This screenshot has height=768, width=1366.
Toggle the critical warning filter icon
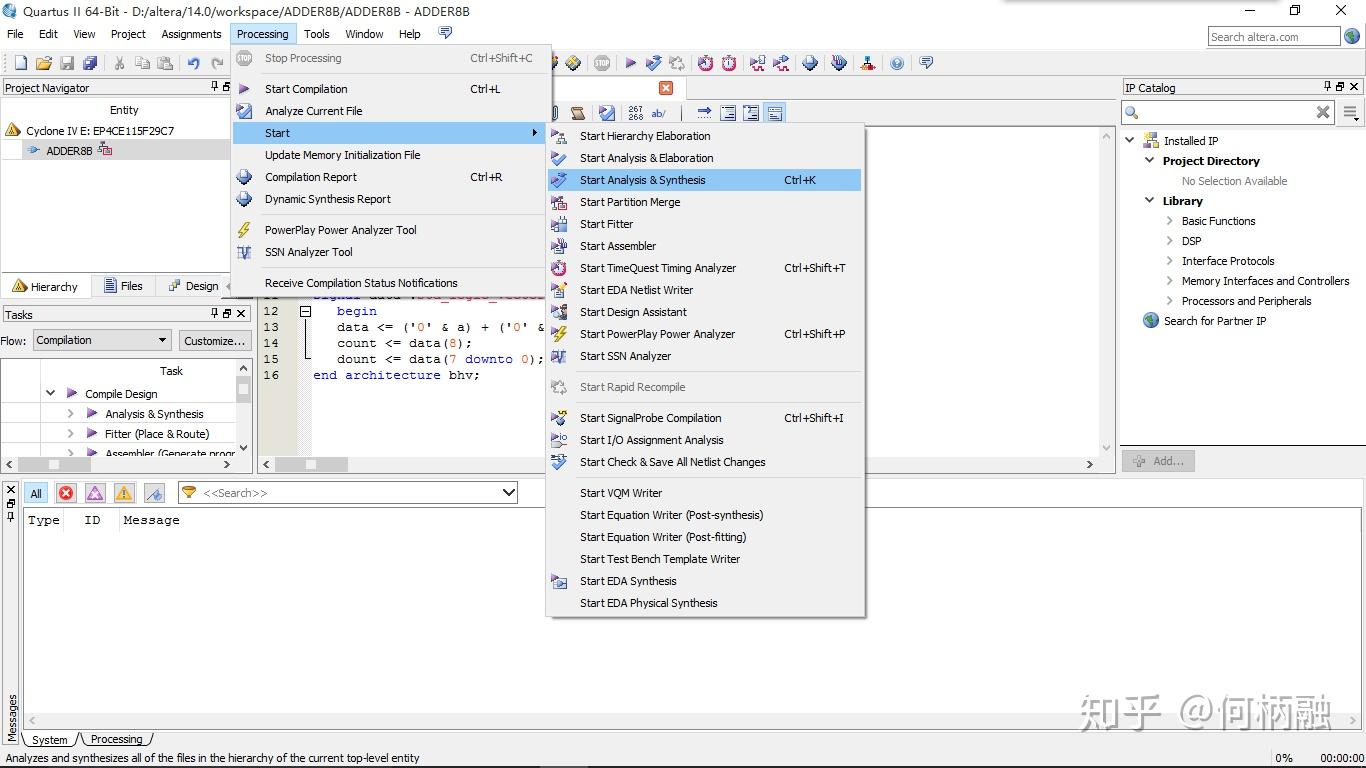tap(95, 493)
